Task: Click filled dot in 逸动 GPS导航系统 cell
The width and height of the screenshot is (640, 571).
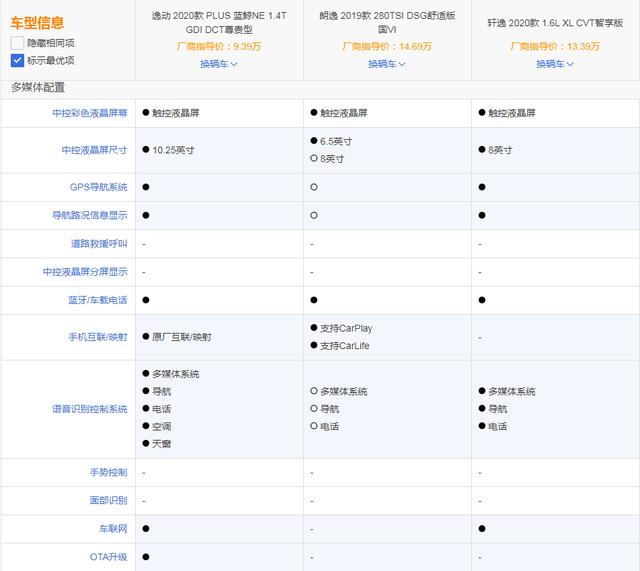Action: (146, 187)
